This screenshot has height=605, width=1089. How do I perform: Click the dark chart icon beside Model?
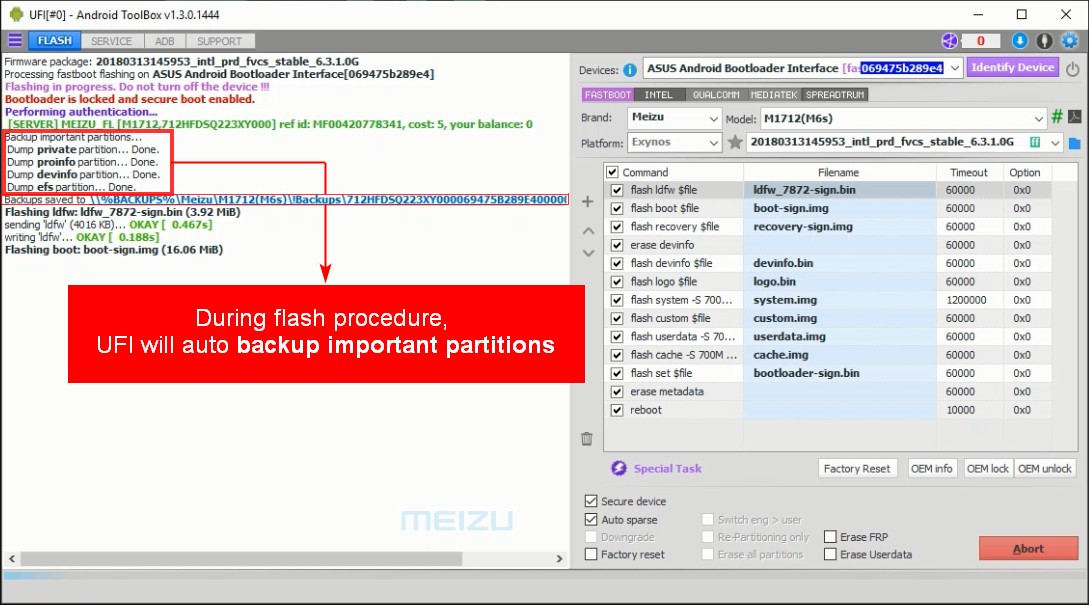coord(1074,117)
